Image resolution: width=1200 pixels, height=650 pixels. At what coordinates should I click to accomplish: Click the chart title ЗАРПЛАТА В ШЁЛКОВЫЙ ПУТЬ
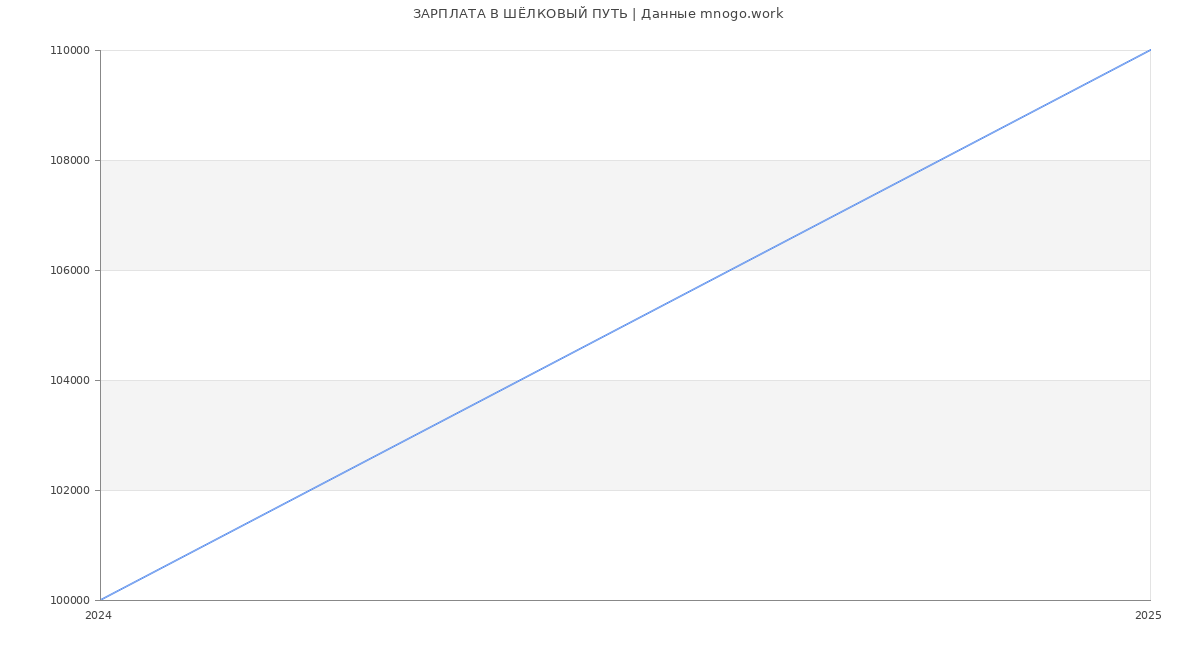pyautogui.click(x=520, y=14)
